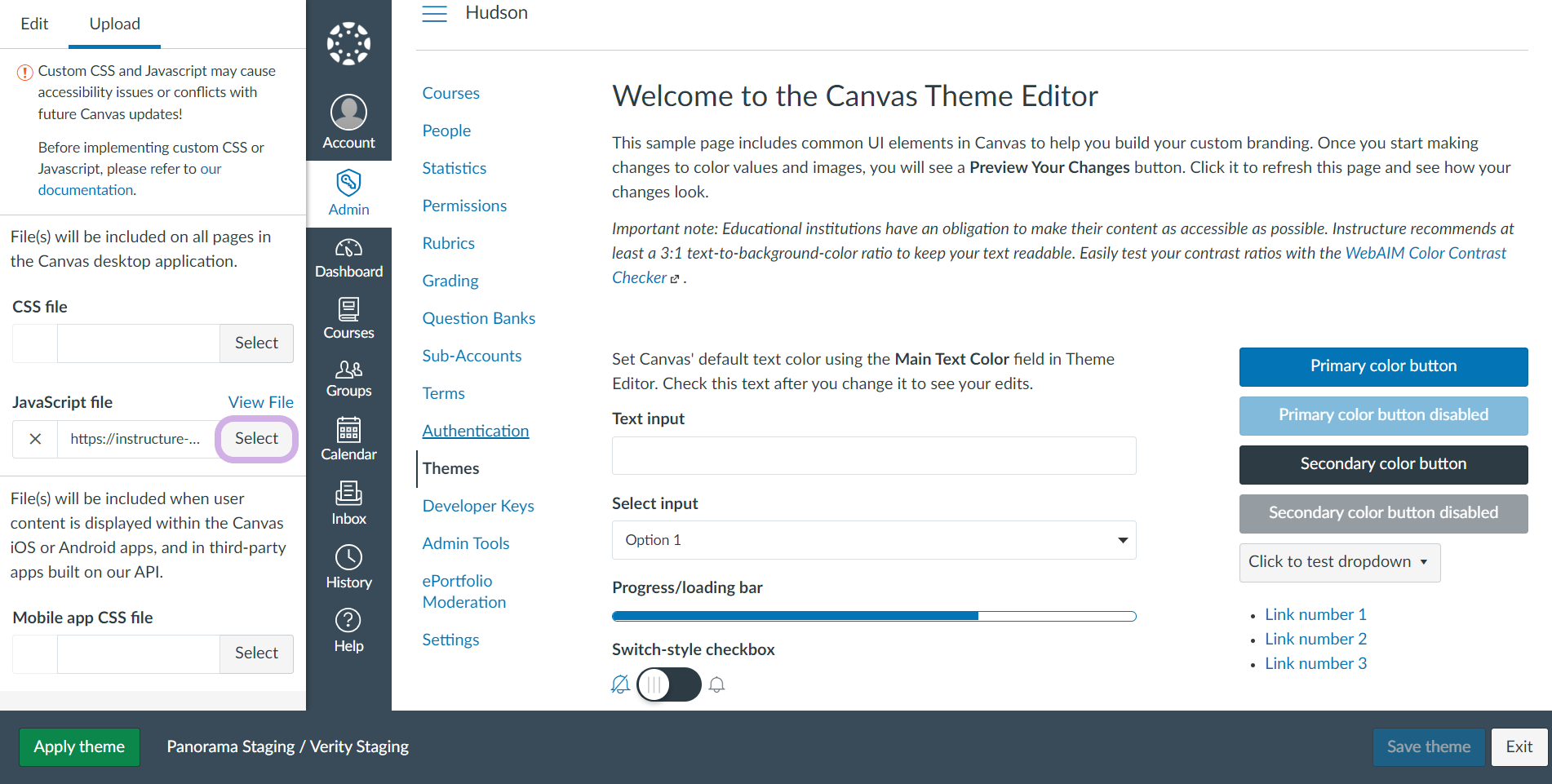Switch to the Edit tab
Viewport: 1552px width, 784px height.
coord(34,24)
